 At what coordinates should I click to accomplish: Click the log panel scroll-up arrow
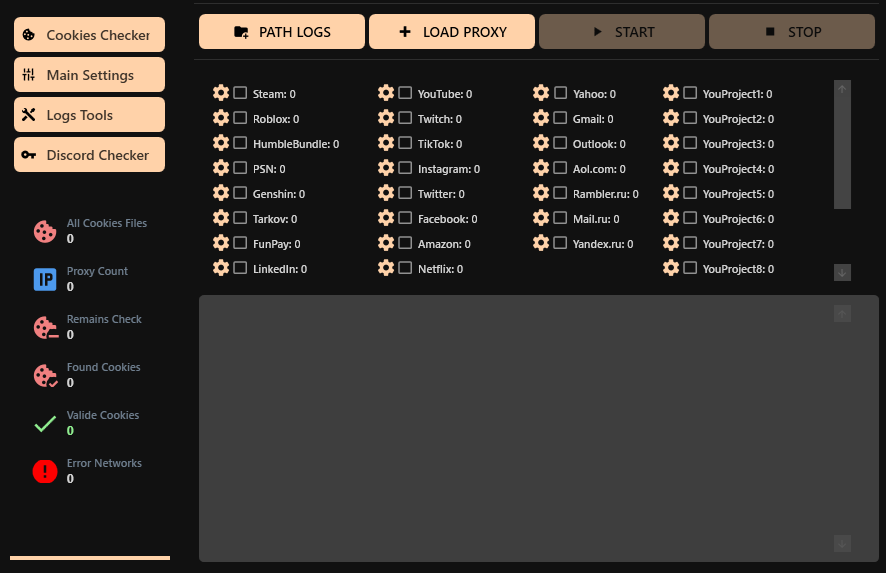842,314
